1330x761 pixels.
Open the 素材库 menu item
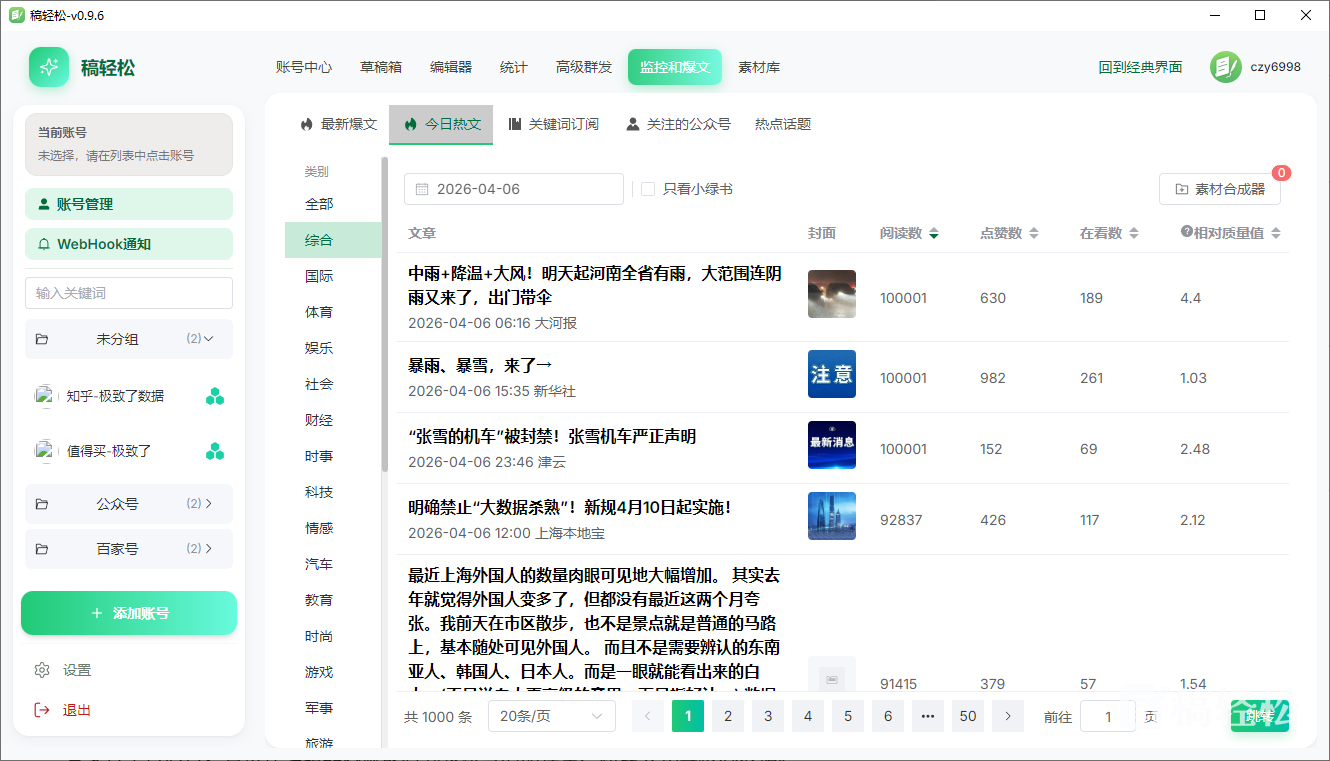coord(759,67)
